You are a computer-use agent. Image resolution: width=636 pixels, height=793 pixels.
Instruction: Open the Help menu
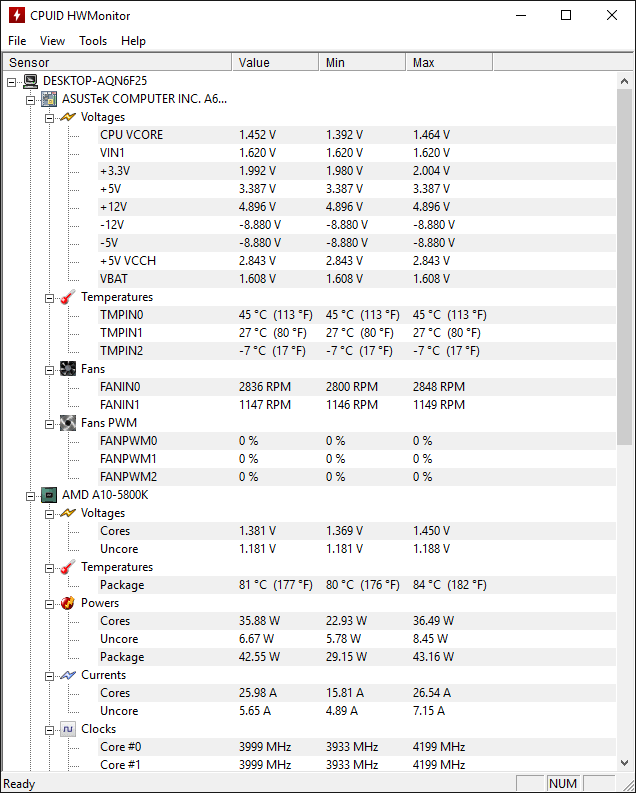point(133,40)
